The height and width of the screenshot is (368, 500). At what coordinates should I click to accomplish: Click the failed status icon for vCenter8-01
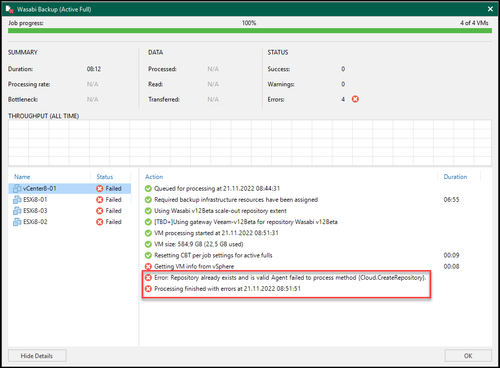tap(99, 189)
